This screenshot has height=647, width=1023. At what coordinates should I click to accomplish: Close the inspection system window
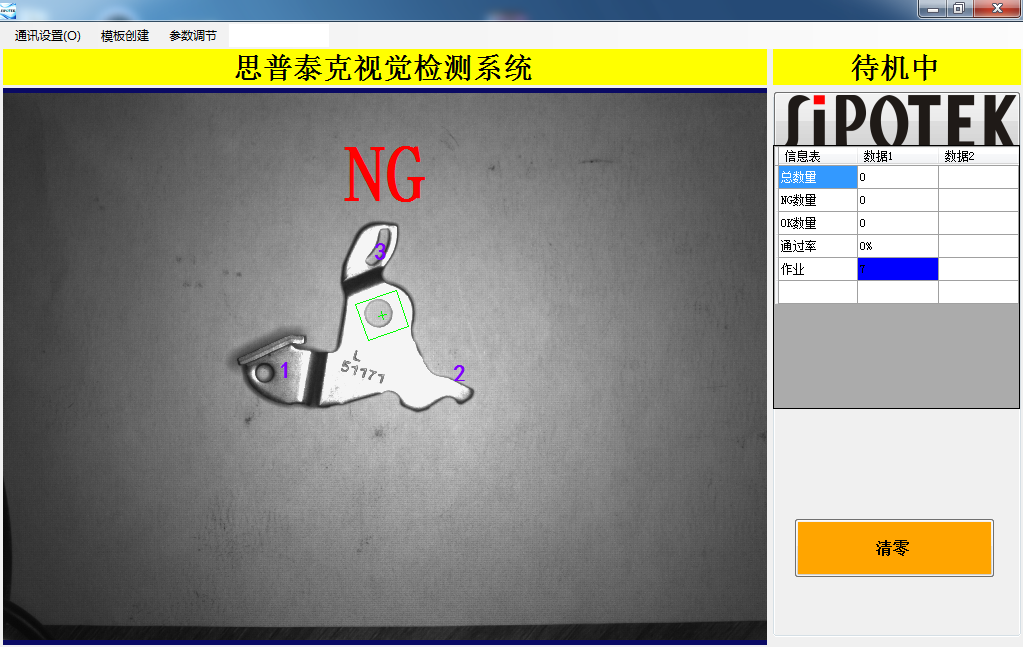997,8
